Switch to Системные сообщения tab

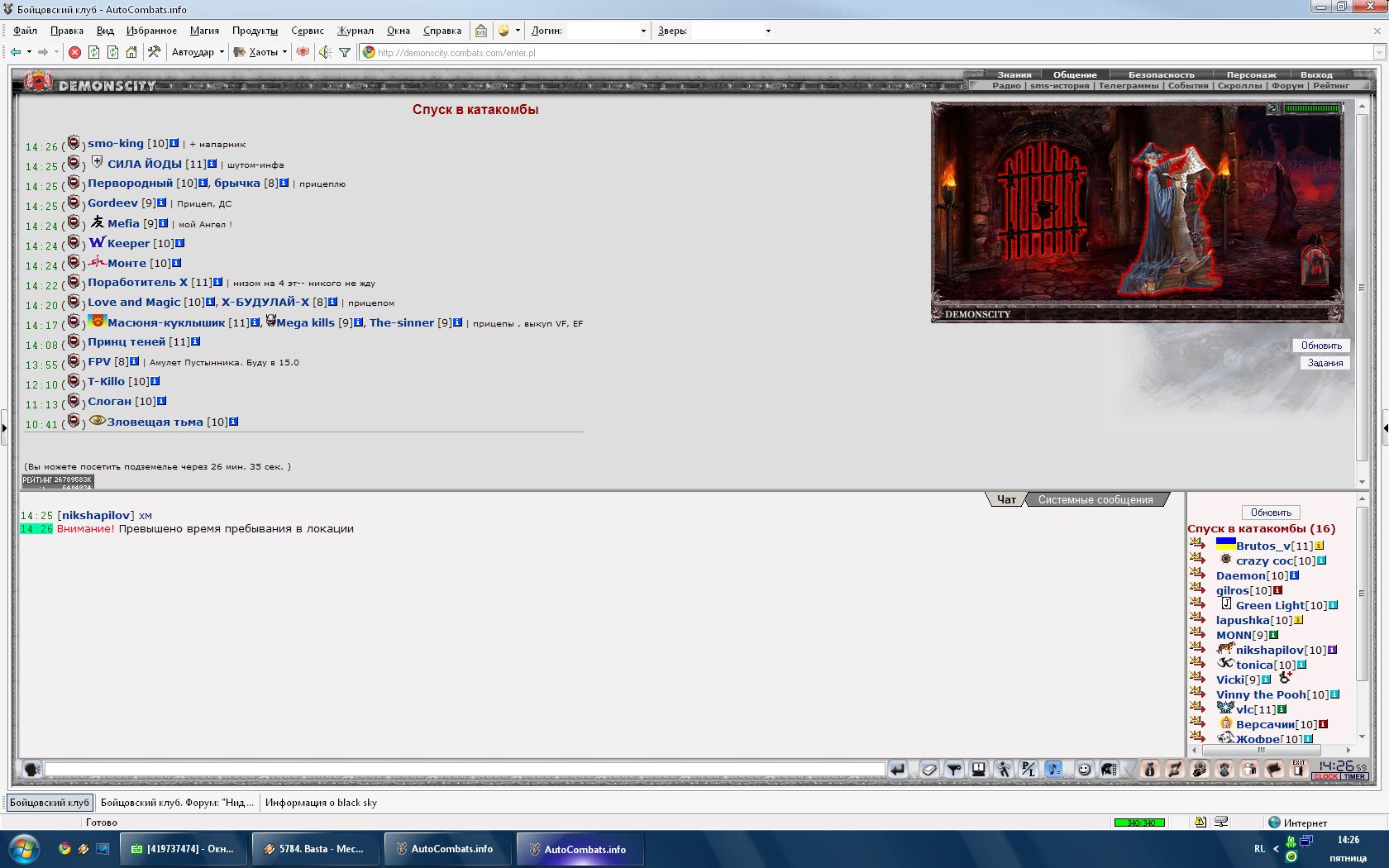point(1095,499)
